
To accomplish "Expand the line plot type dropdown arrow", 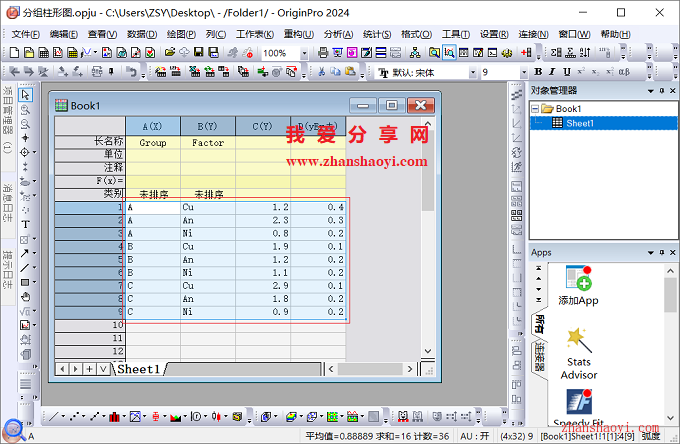I will (x=63, y=417).
